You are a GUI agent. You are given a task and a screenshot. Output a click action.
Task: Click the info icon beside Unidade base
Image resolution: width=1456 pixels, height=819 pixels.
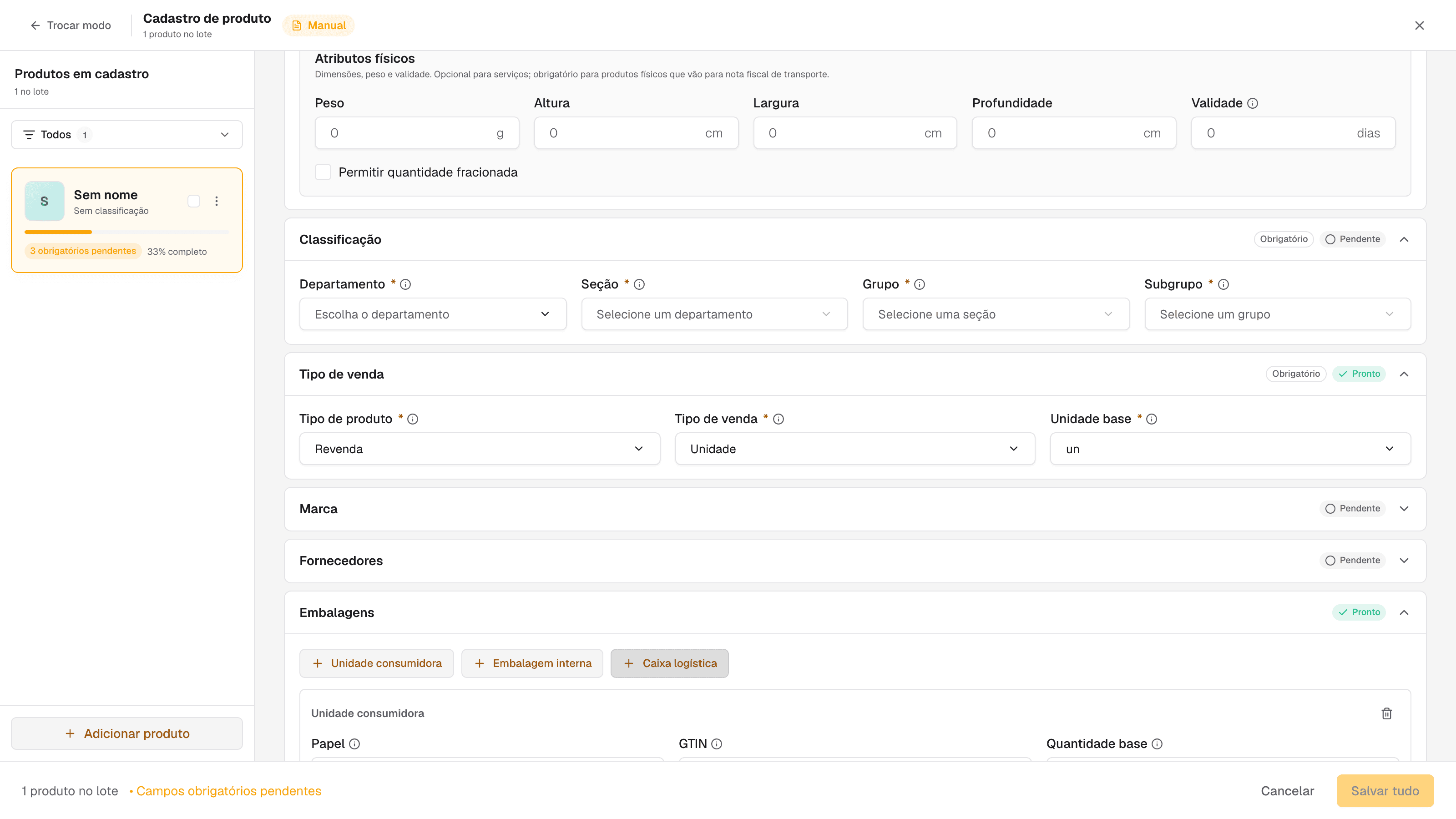point(1151,419)
